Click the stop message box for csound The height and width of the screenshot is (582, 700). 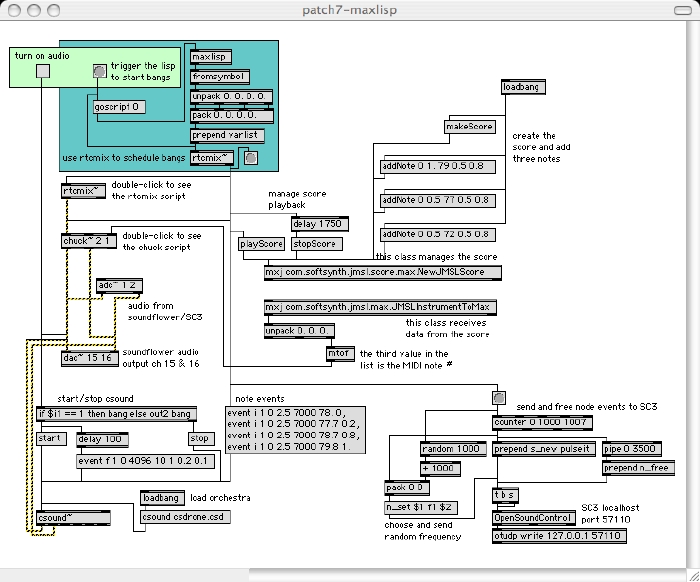[201, 439]
